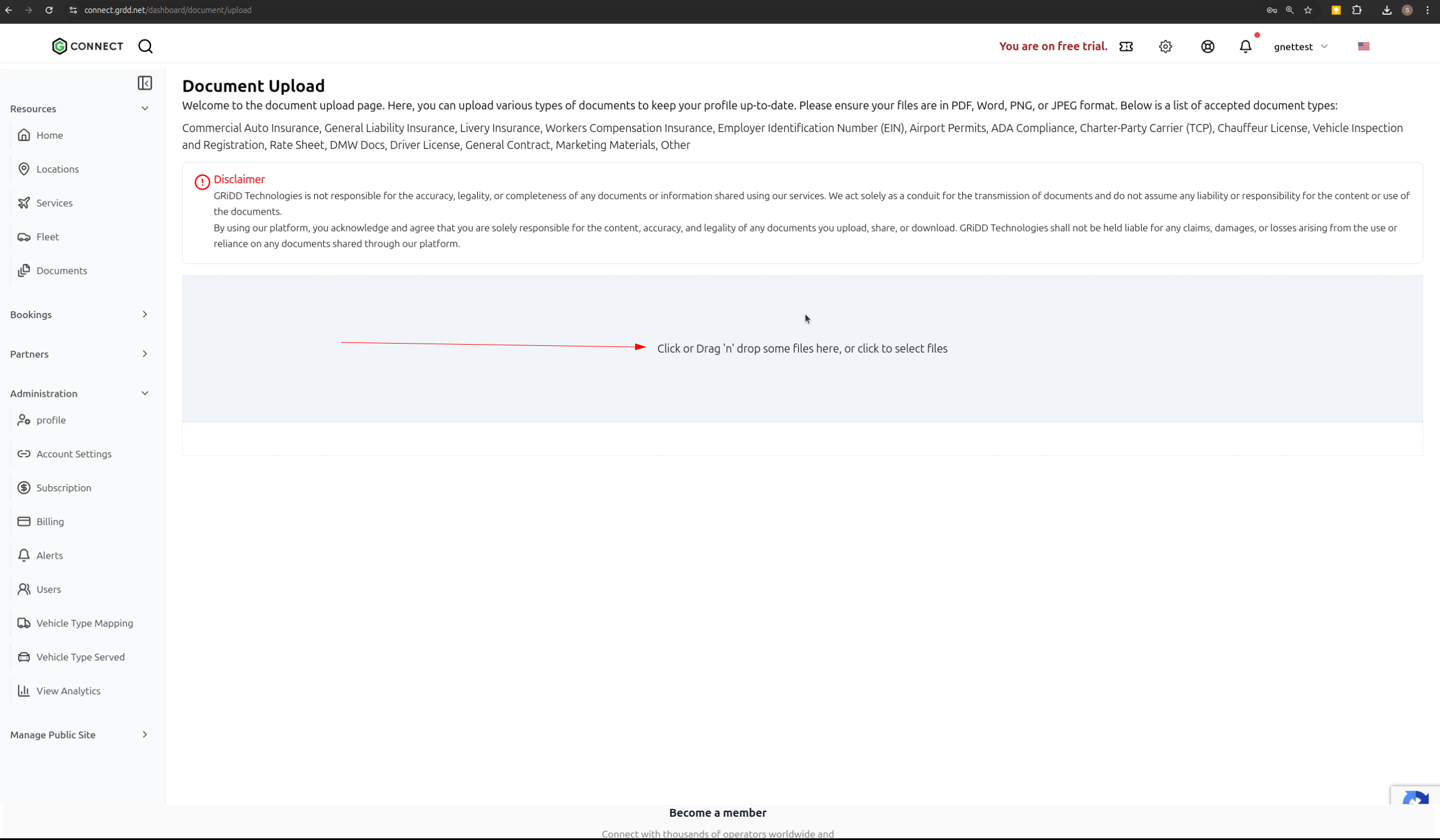This screenshot has height=840, width=1440.
Task: Click the search magnifier icon in header
Action: pos(145,46)
